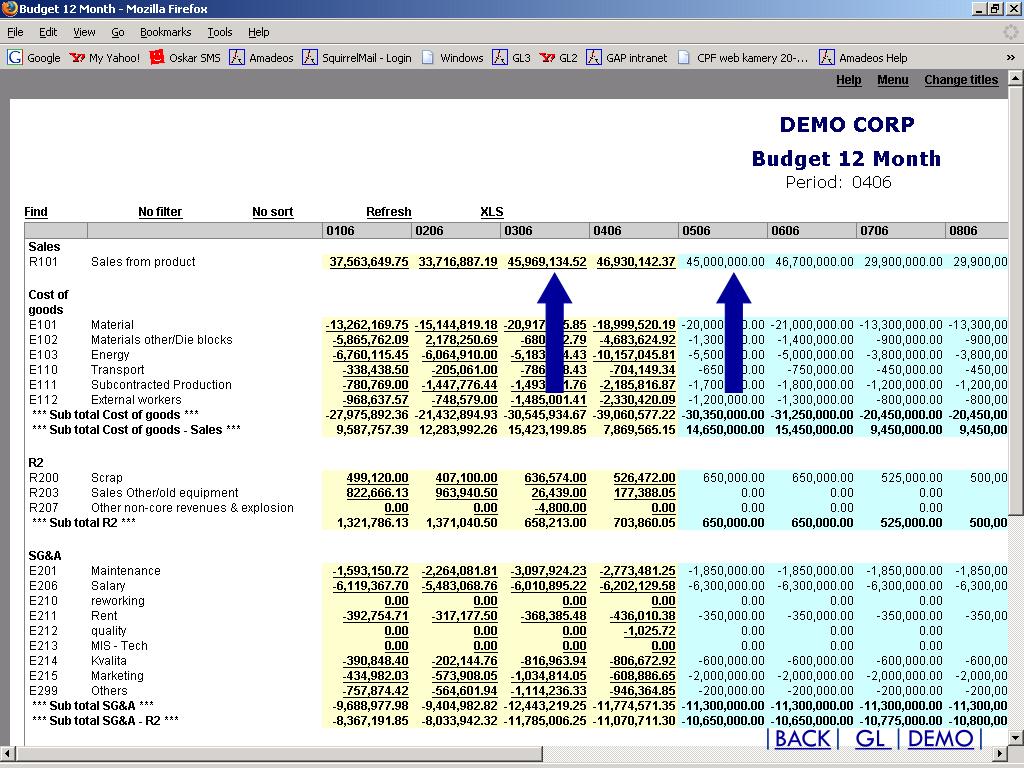Screen dimensions: 1024x768
Task: Open the Amadeos bookmark
Action: pos(261,57)
